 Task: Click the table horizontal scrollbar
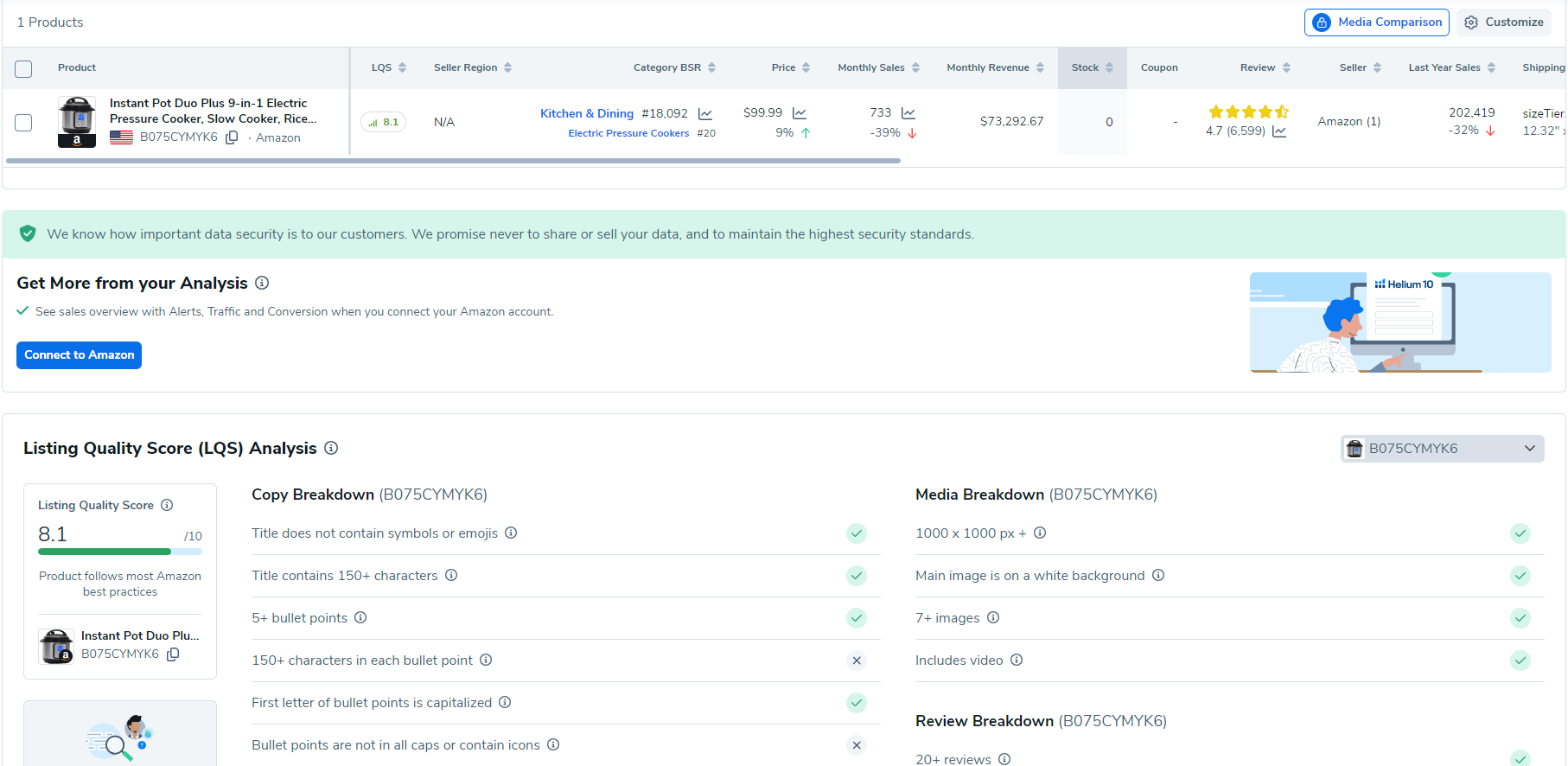[x=453, y=161]
